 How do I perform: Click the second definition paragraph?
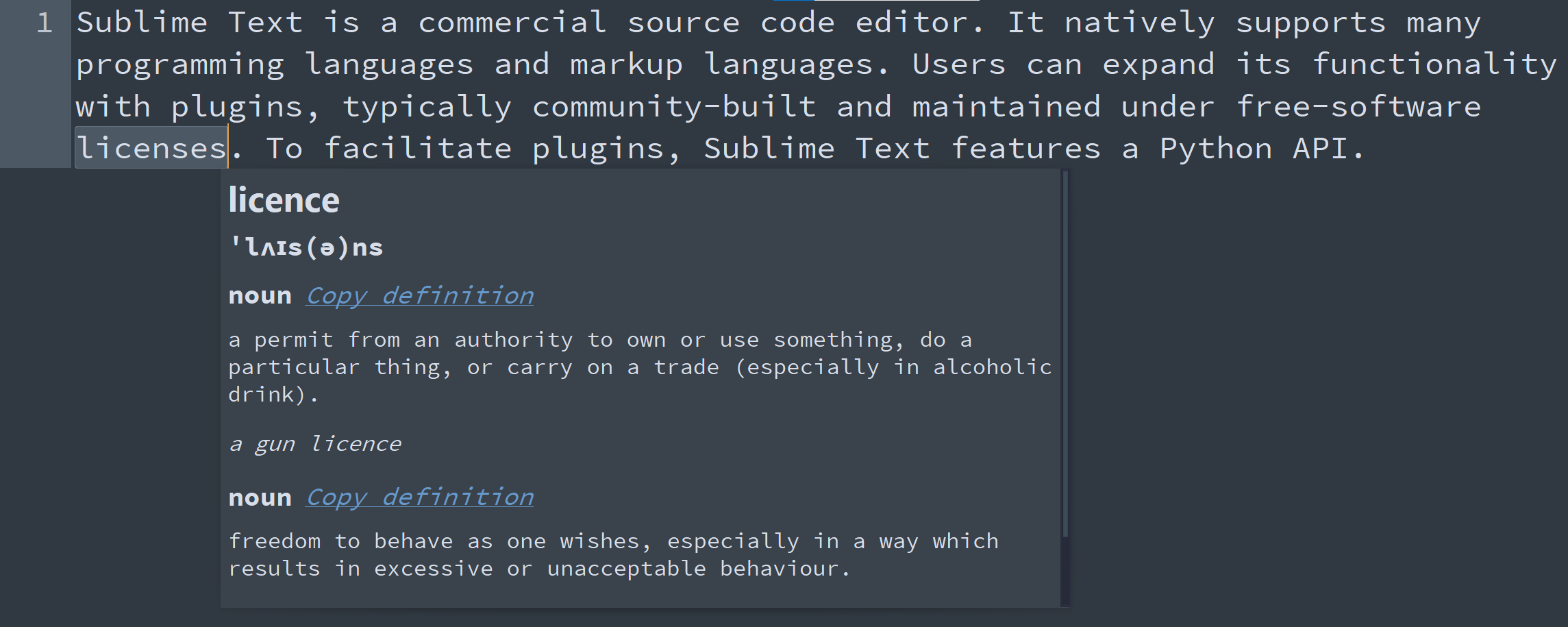[614, 554]
